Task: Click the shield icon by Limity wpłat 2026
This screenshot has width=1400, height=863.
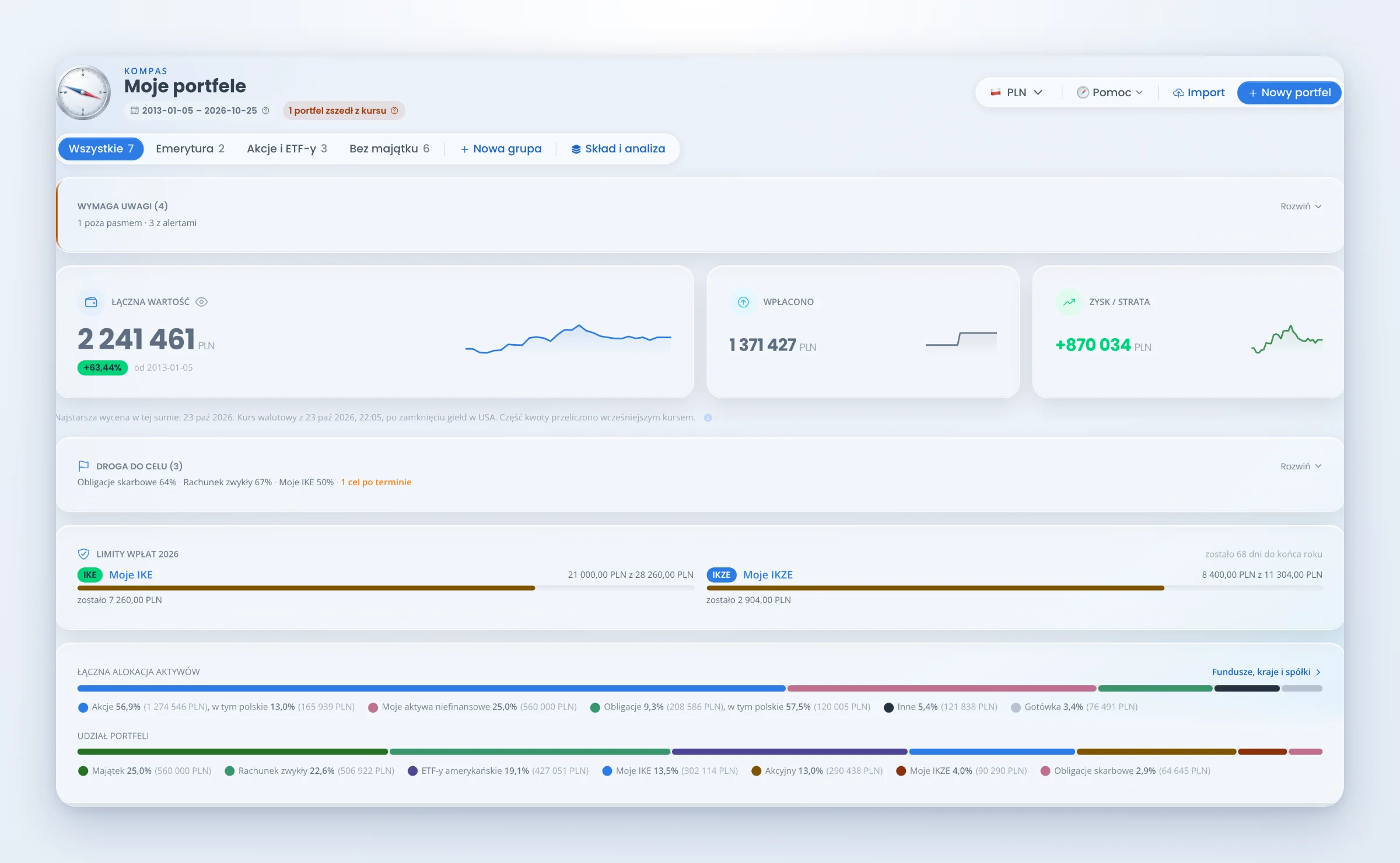Action: pos(83,554)
